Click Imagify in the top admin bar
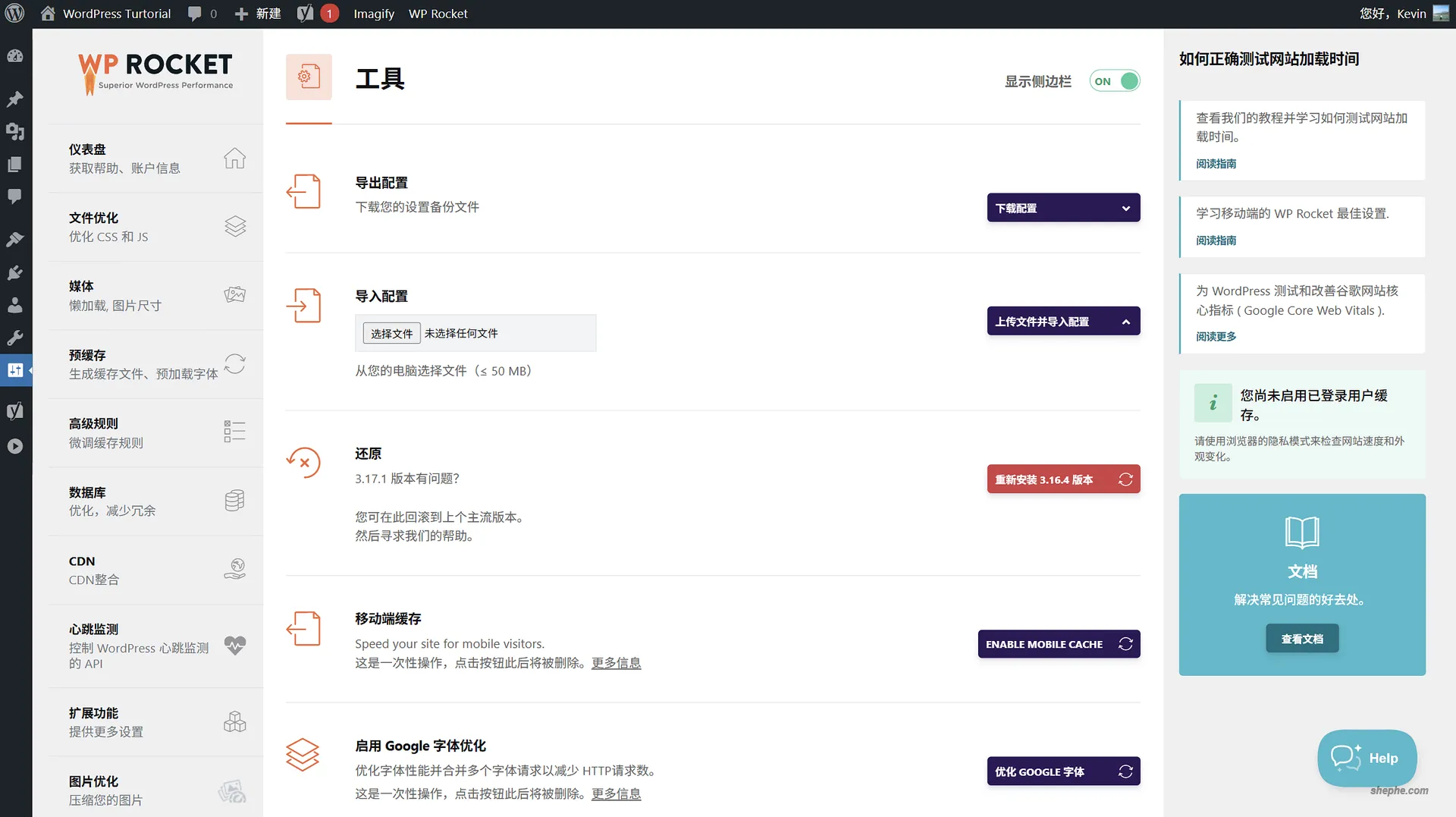The height and width of the screenshot is (817, 1456). coord(373,13)
